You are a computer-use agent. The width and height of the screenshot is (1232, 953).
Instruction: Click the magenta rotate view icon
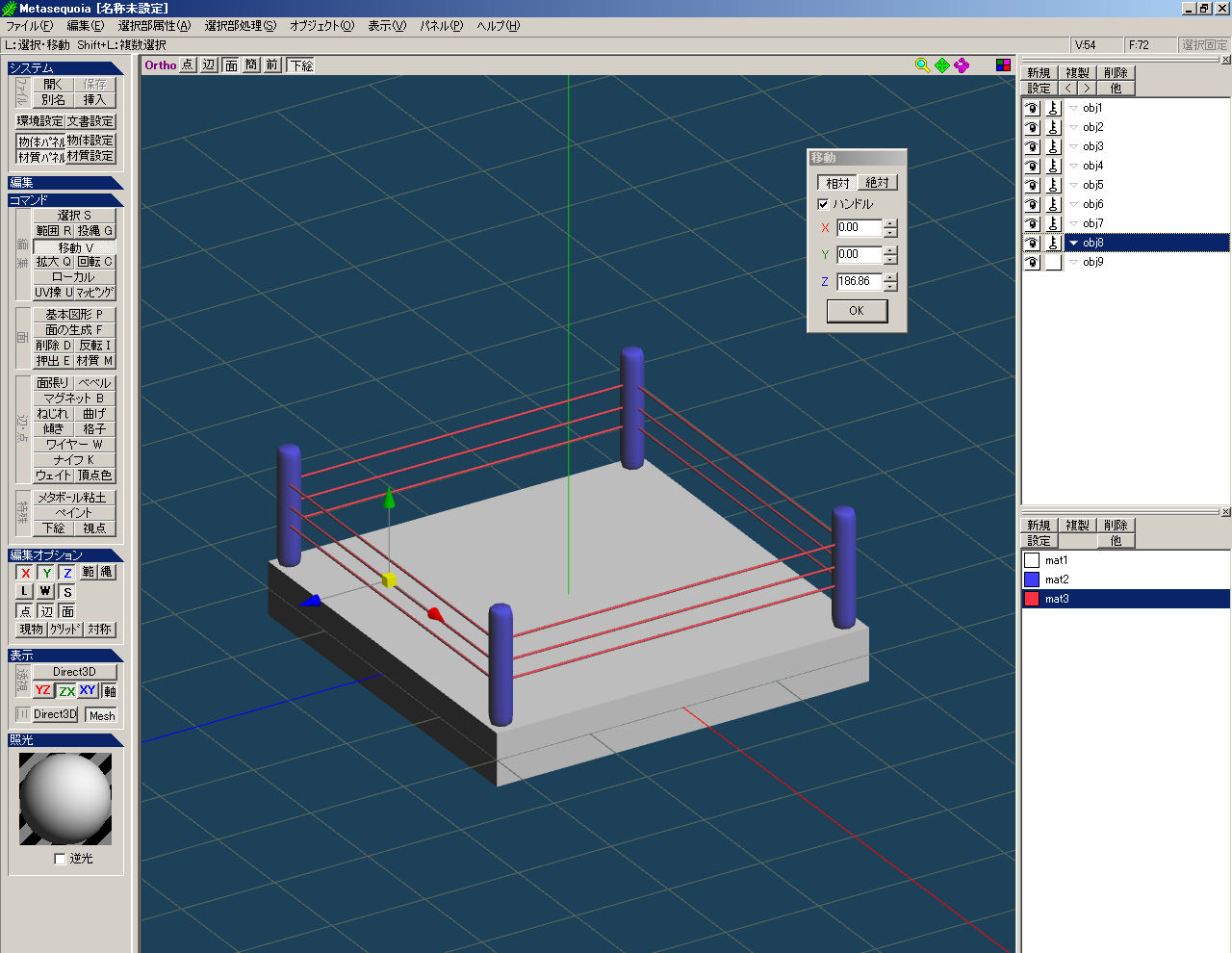(962, 65)
